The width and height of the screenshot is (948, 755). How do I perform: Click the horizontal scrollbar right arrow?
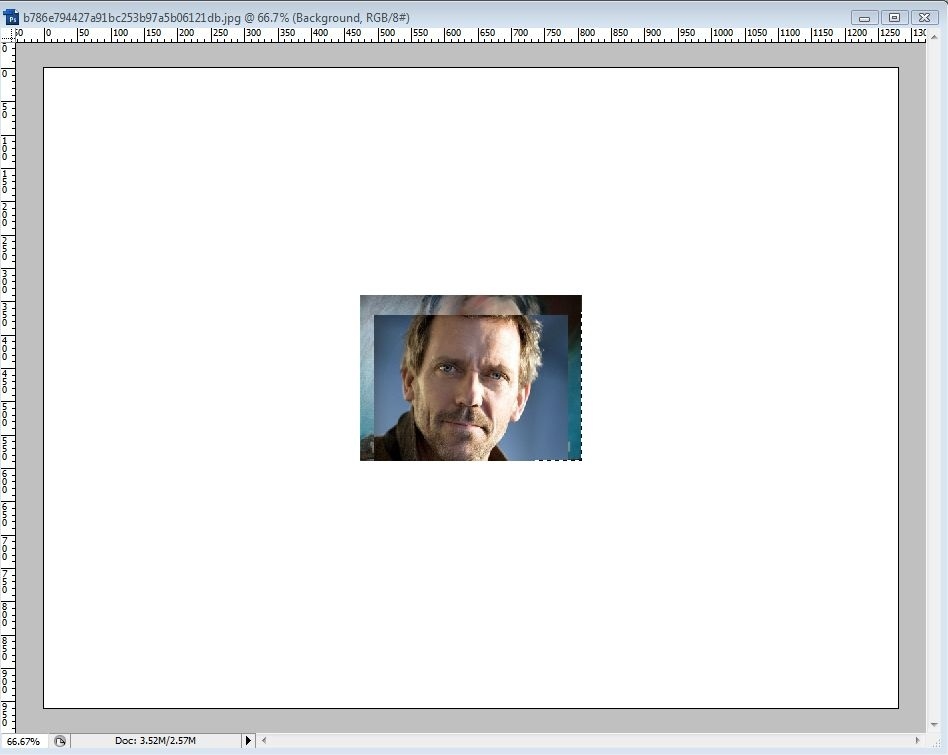[917, 740]
